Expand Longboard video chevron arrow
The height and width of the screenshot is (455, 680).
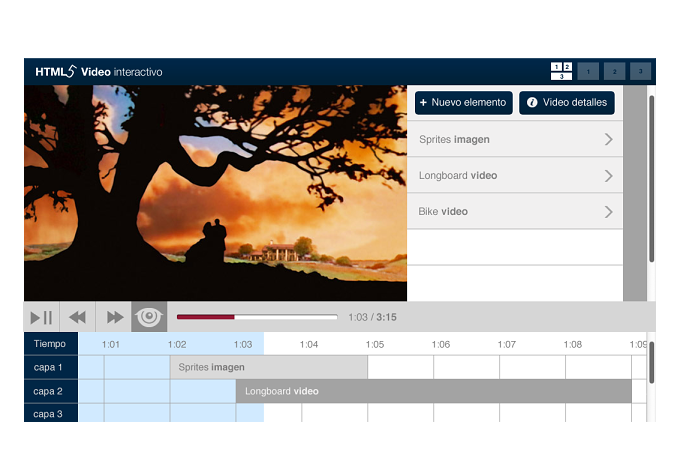(608, 176)
